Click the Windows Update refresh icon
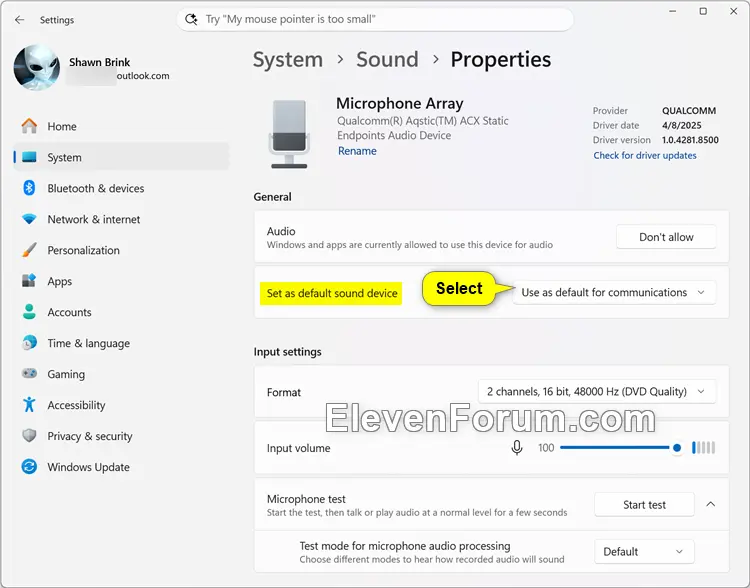The image size is (750, 588). click(29, 466)
